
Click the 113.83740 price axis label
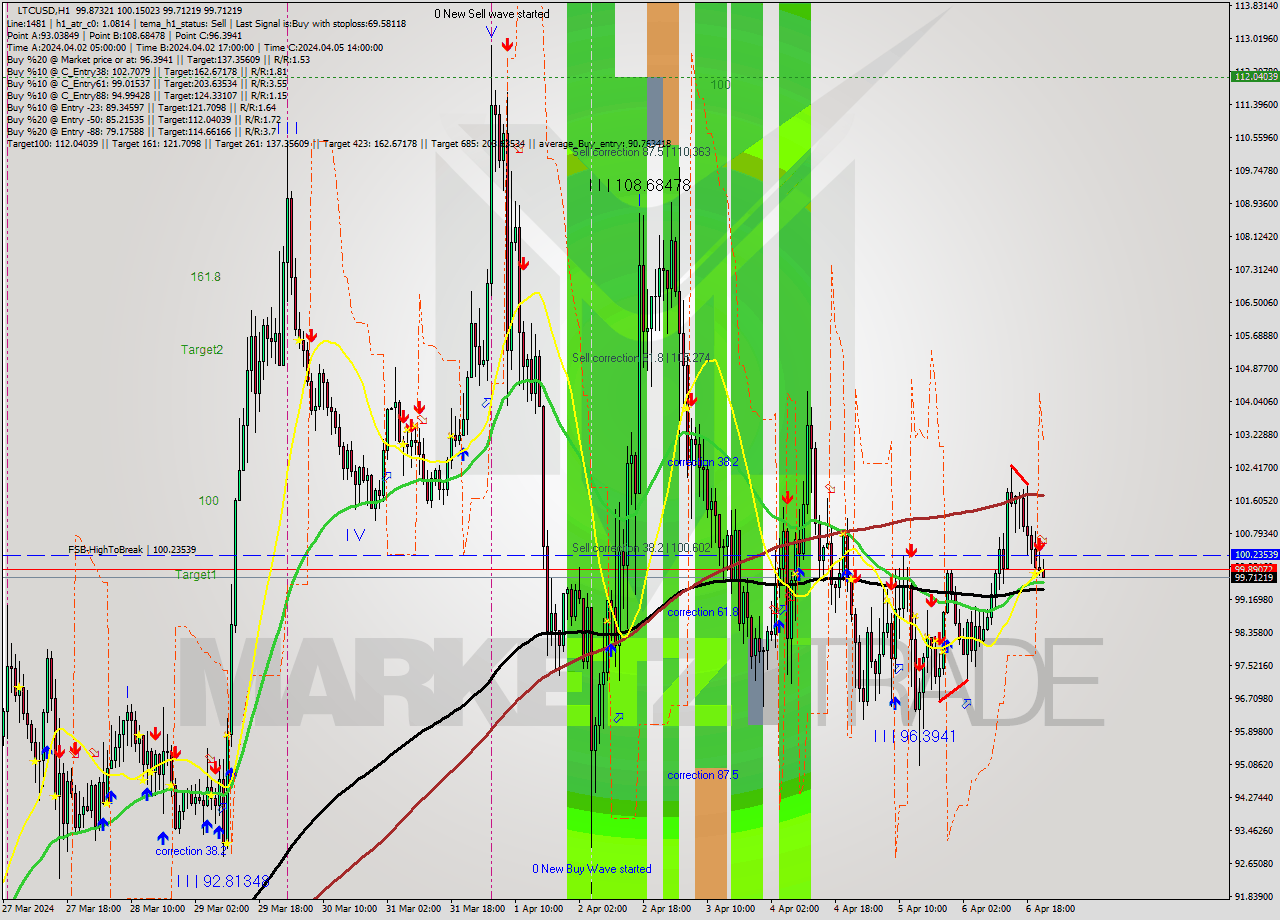(1256, 6)
